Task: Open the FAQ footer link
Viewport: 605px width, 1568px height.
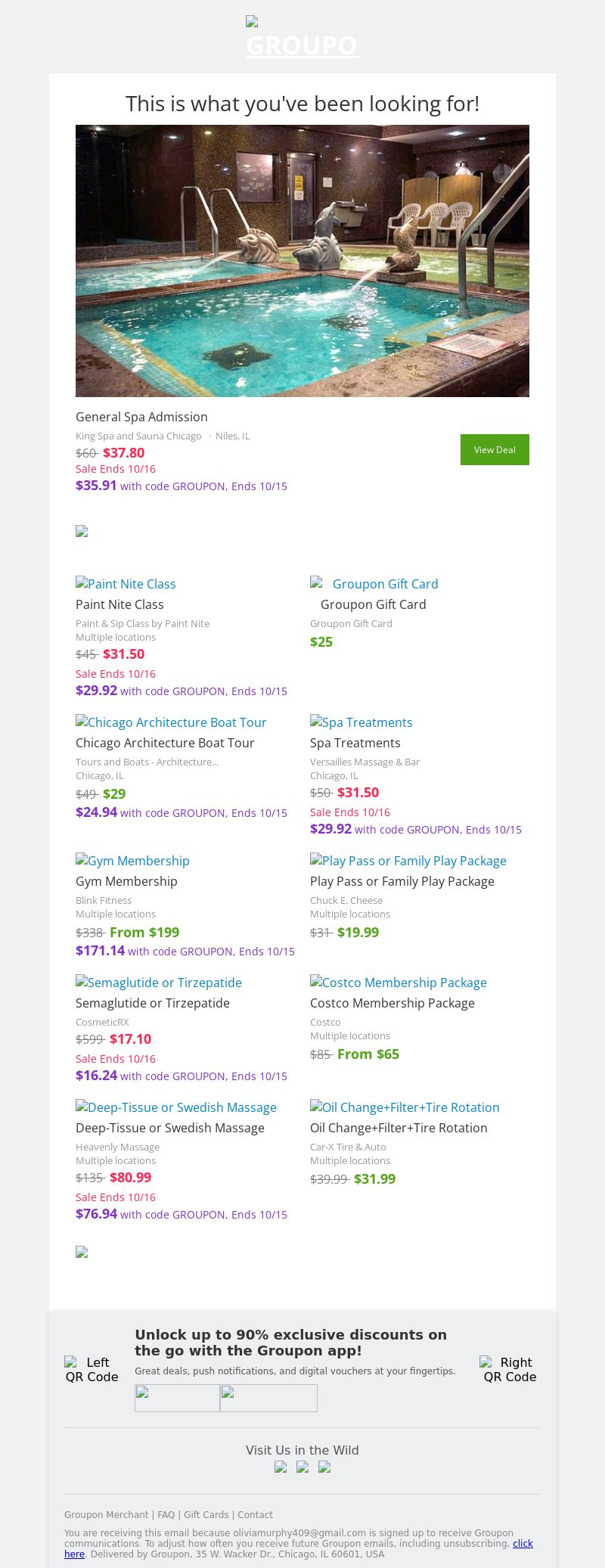Action: 166,1515
